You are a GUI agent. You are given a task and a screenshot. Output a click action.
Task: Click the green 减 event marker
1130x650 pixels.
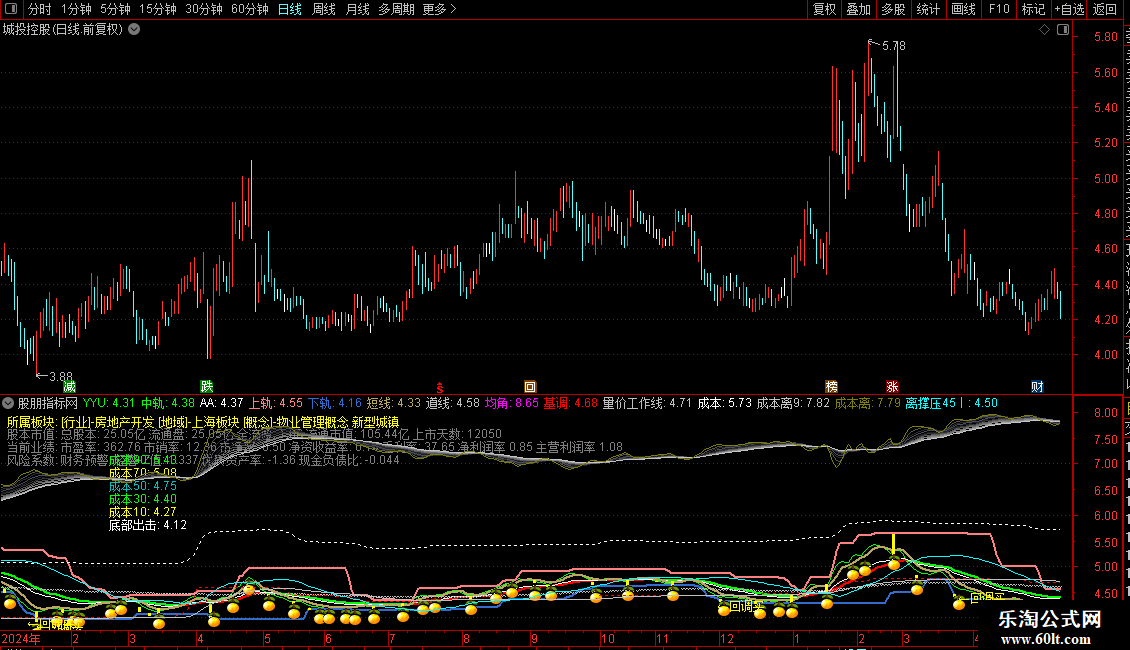[x=69, y=387]
